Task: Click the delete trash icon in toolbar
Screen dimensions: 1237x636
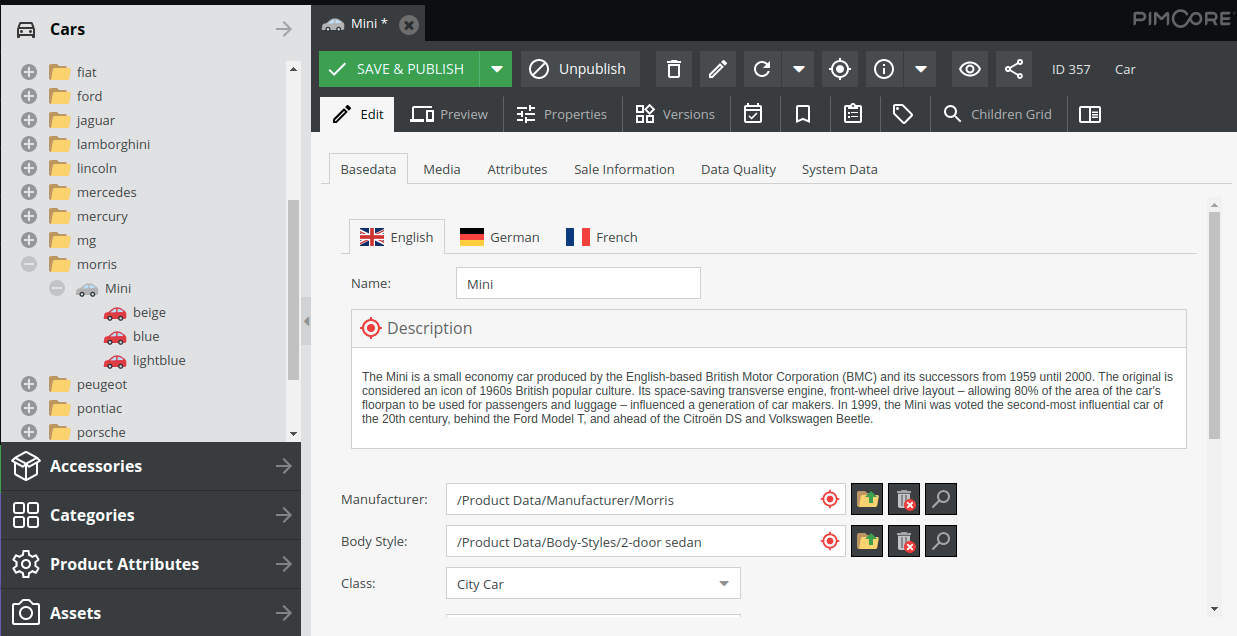Action: [x=674, y=69]
